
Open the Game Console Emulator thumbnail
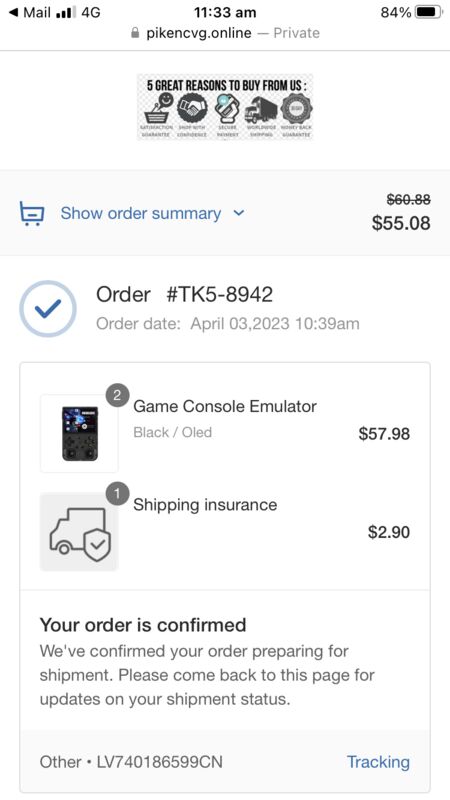tap(79, 433)
